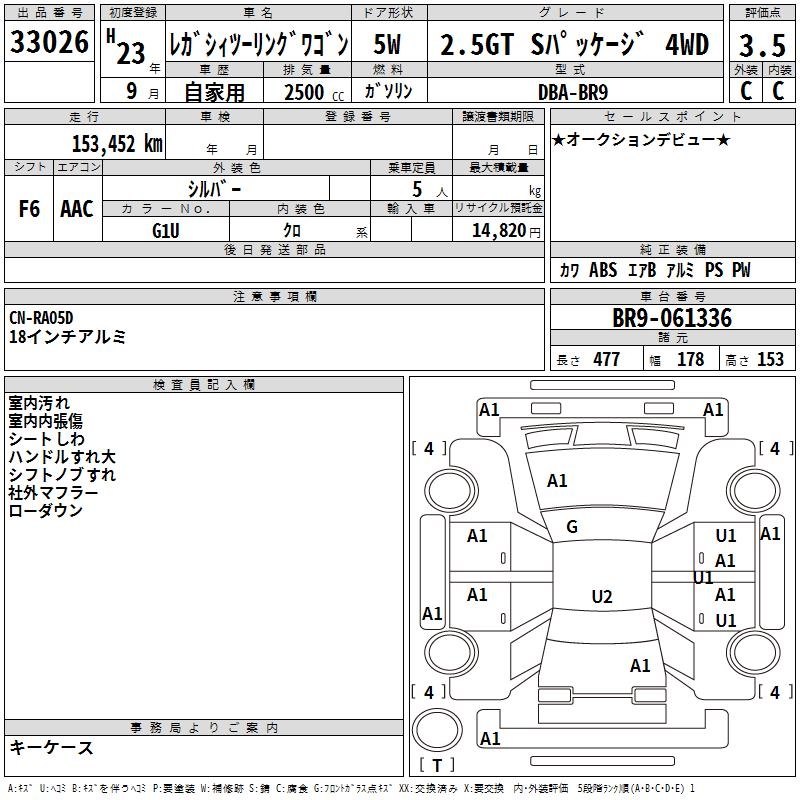
Task: Click the star before オークションデビュー
Action: (x=558, y=139)
